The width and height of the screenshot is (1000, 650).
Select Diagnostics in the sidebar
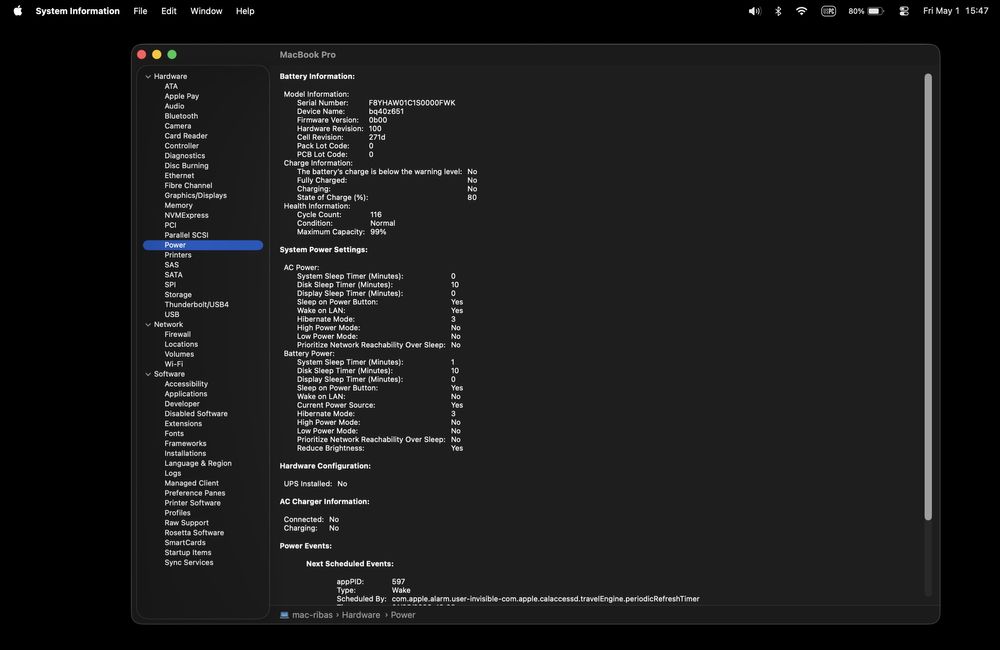185,156
